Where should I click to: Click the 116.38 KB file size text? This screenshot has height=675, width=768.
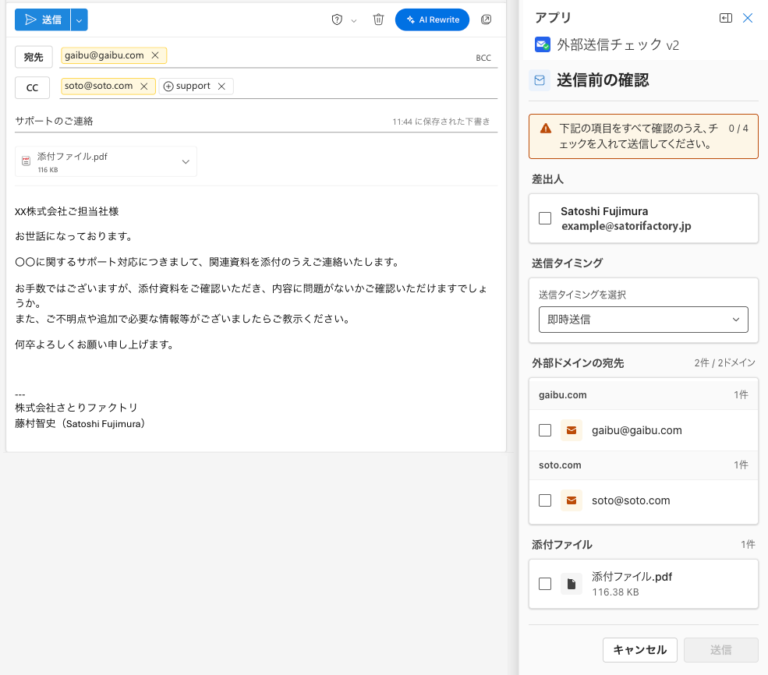click(615, 592)
